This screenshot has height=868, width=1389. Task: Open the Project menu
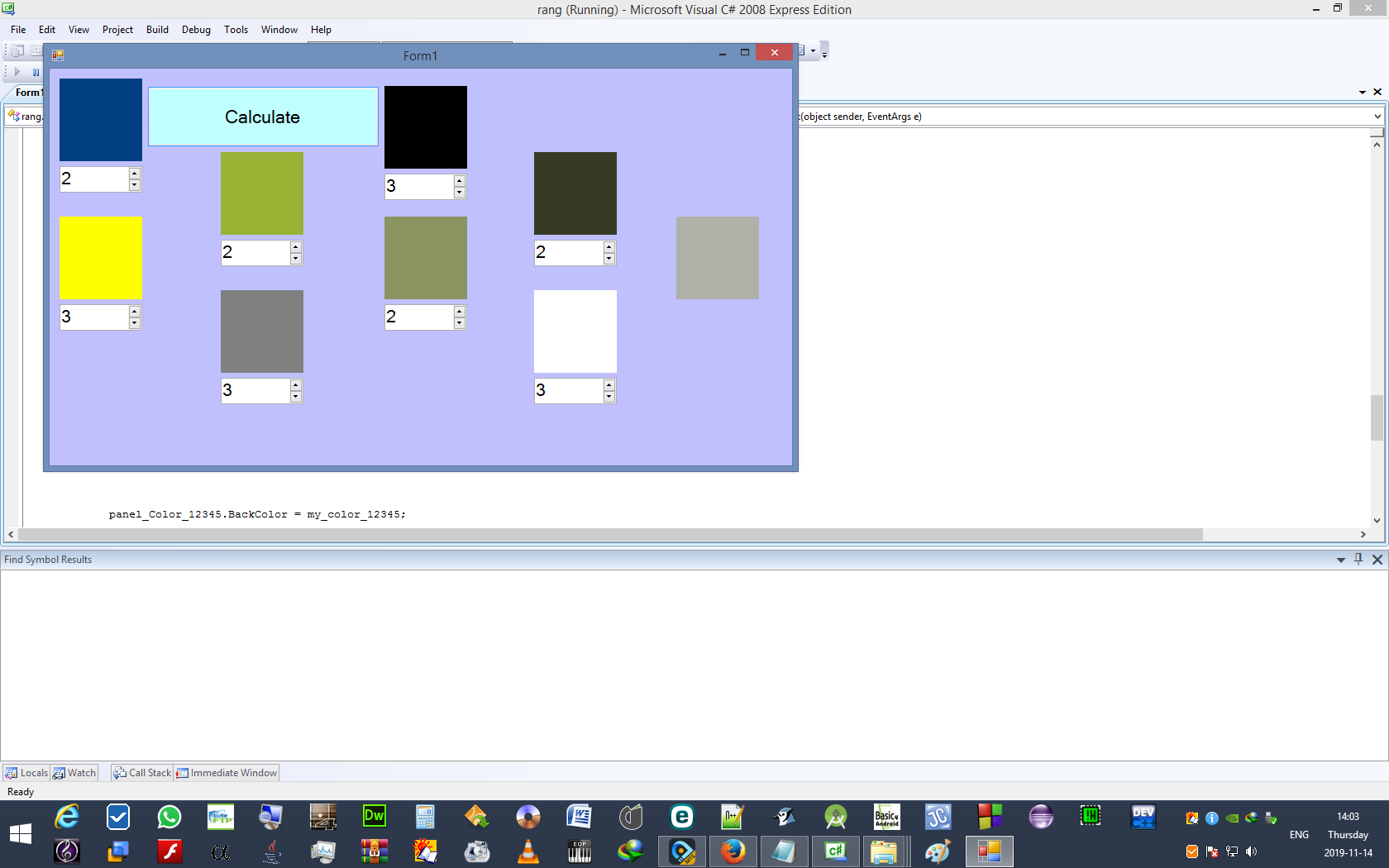(117, 30)
